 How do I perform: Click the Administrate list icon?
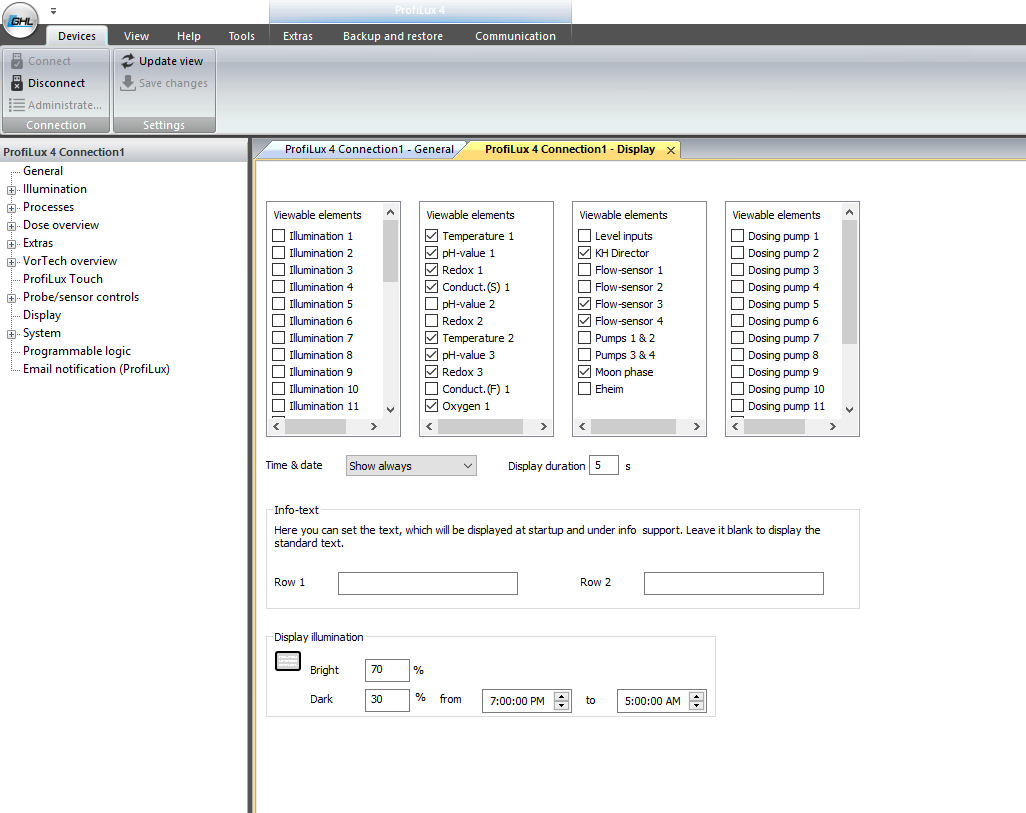point(17,105)
